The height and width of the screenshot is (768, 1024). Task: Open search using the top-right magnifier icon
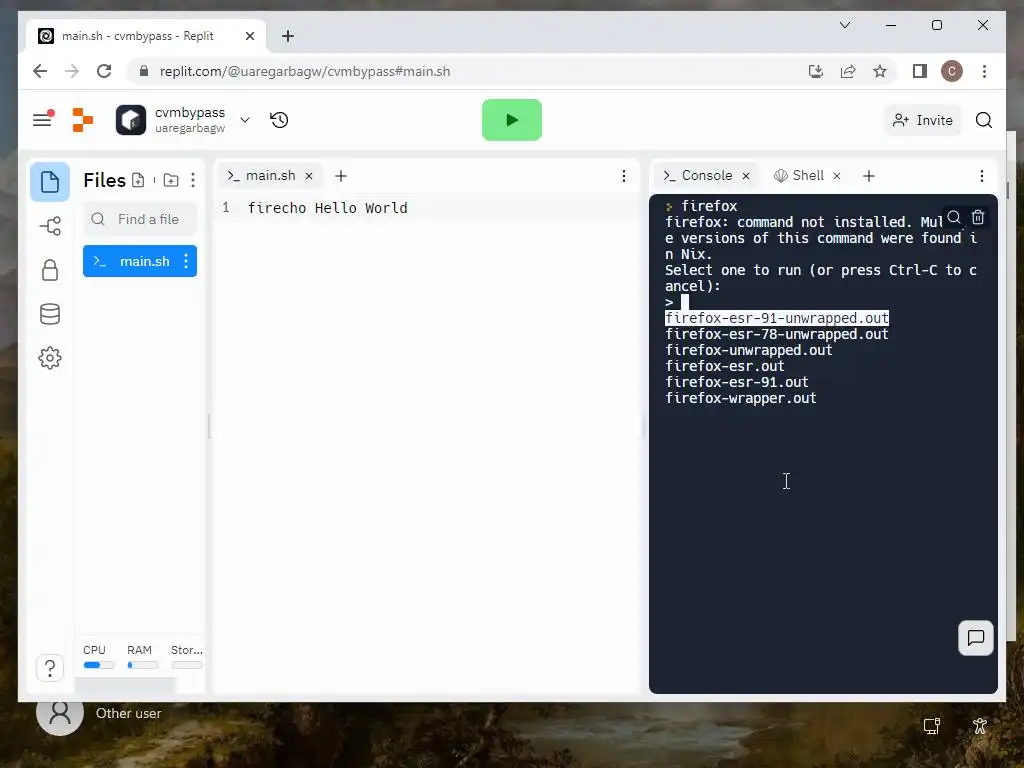point(984,120)
